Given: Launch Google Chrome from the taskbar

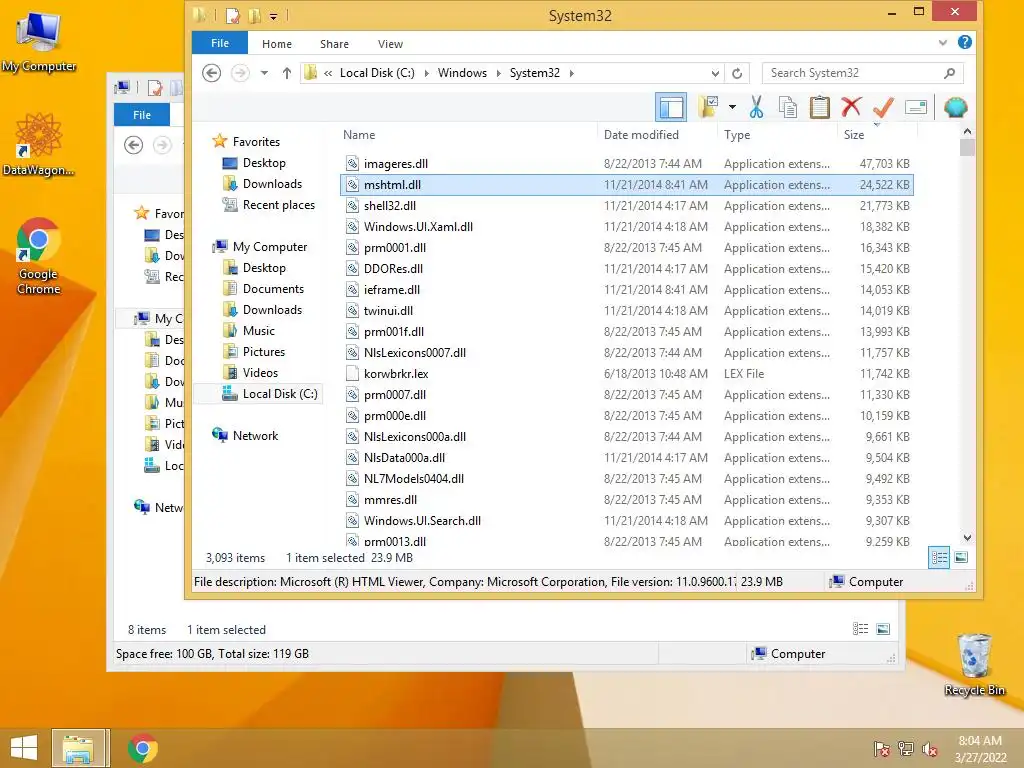Looking at the screenshot, I should [142, 748].
